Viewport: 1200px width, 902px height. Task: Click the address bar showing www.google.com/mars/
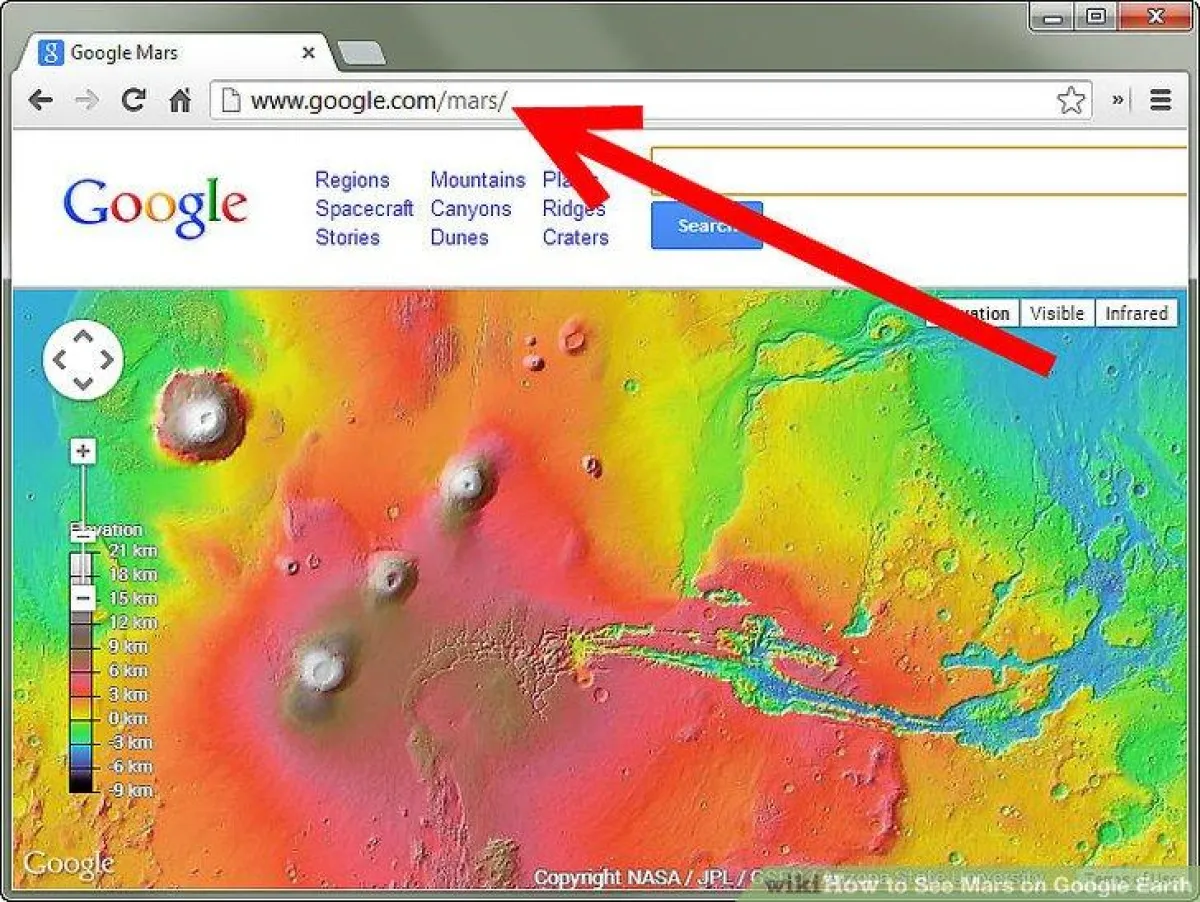[640, 100]
